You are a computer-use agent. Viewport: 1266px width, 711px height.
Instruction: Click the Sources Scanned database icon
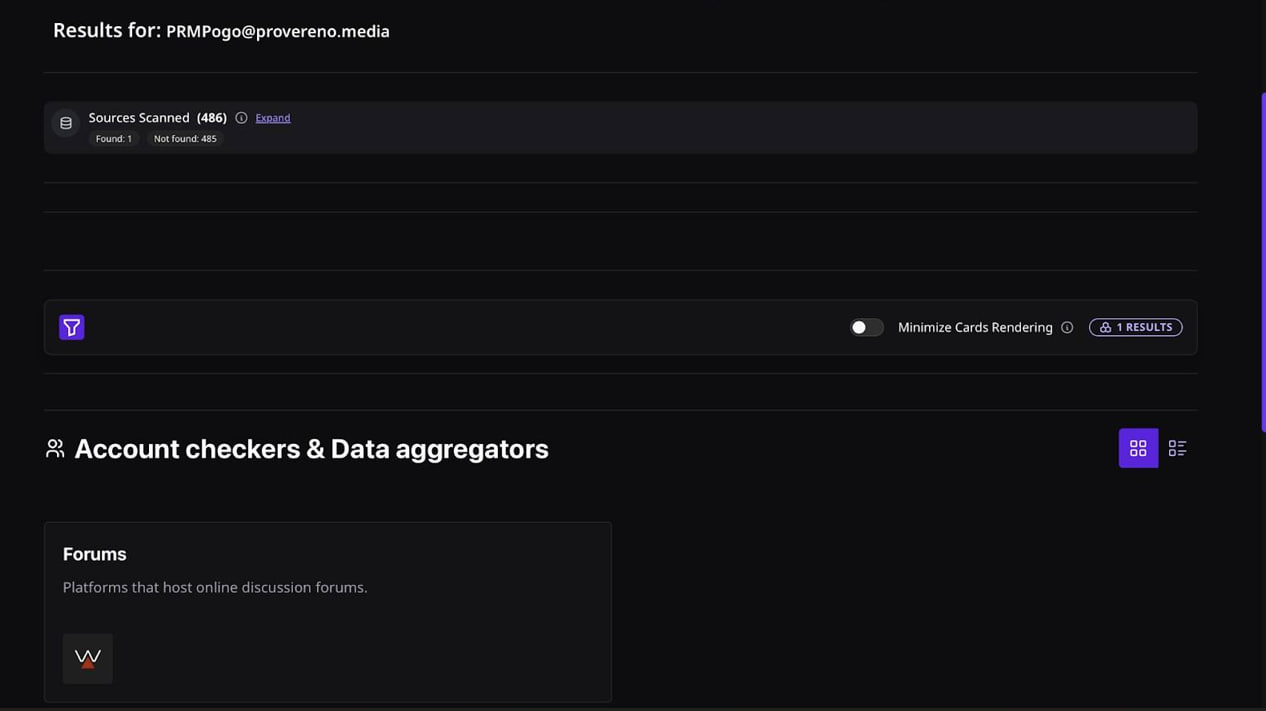coord(66,123)
